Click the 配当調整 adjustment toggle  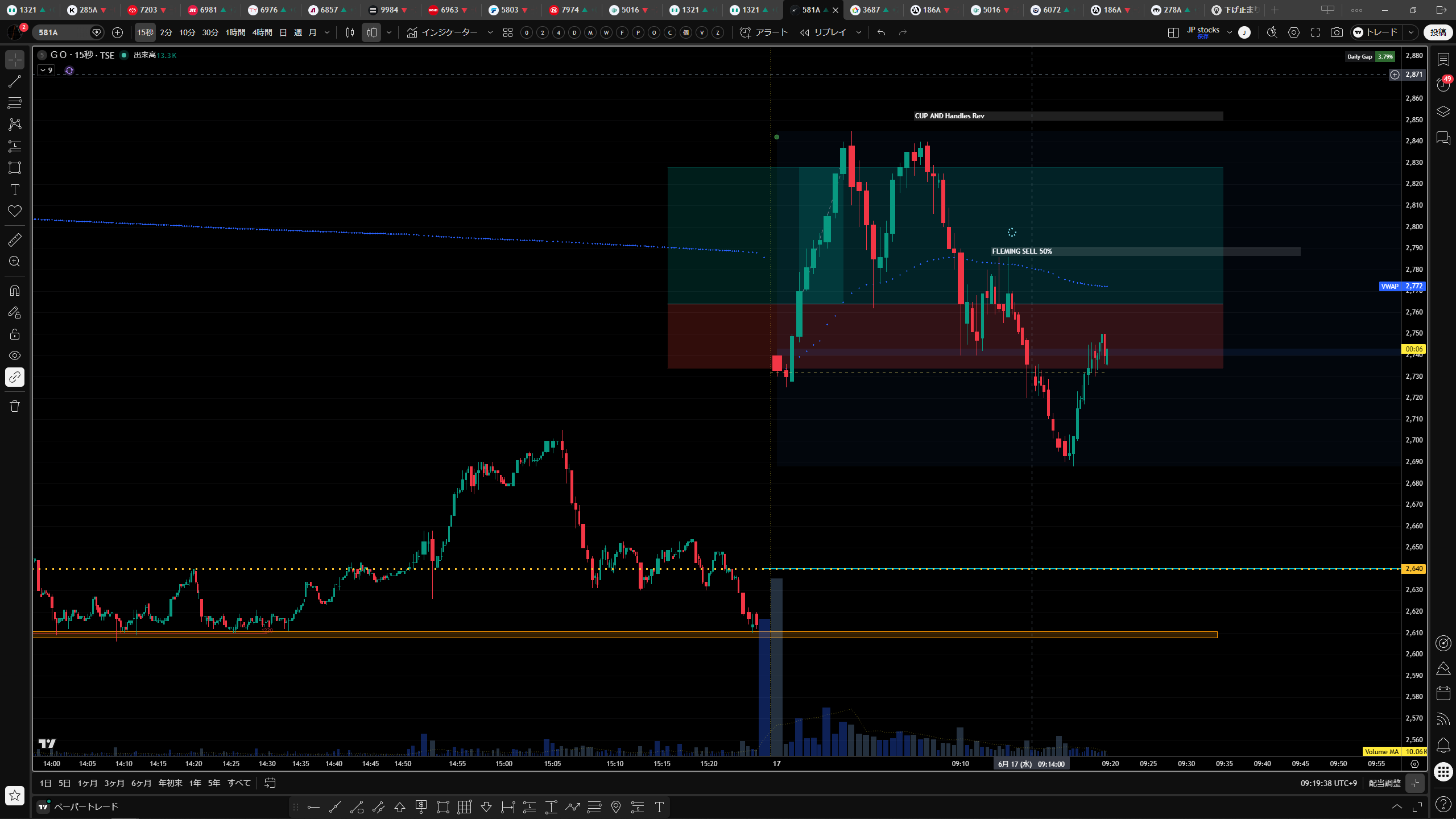pyautogui.click(x=1384, y=783)
